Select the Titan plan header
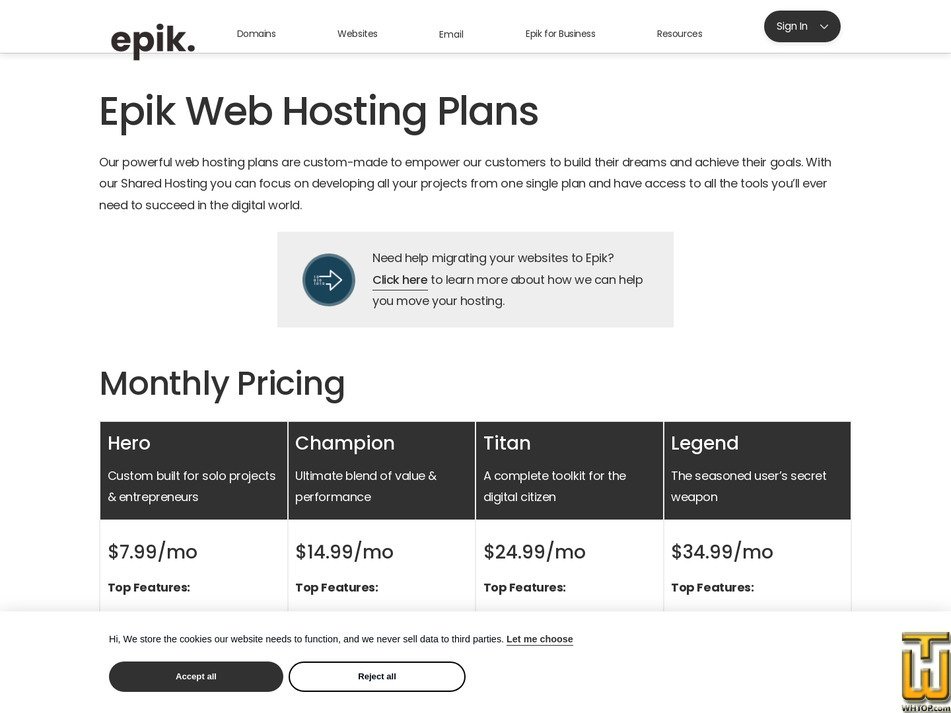951x713 pixels. pos(507,443)
